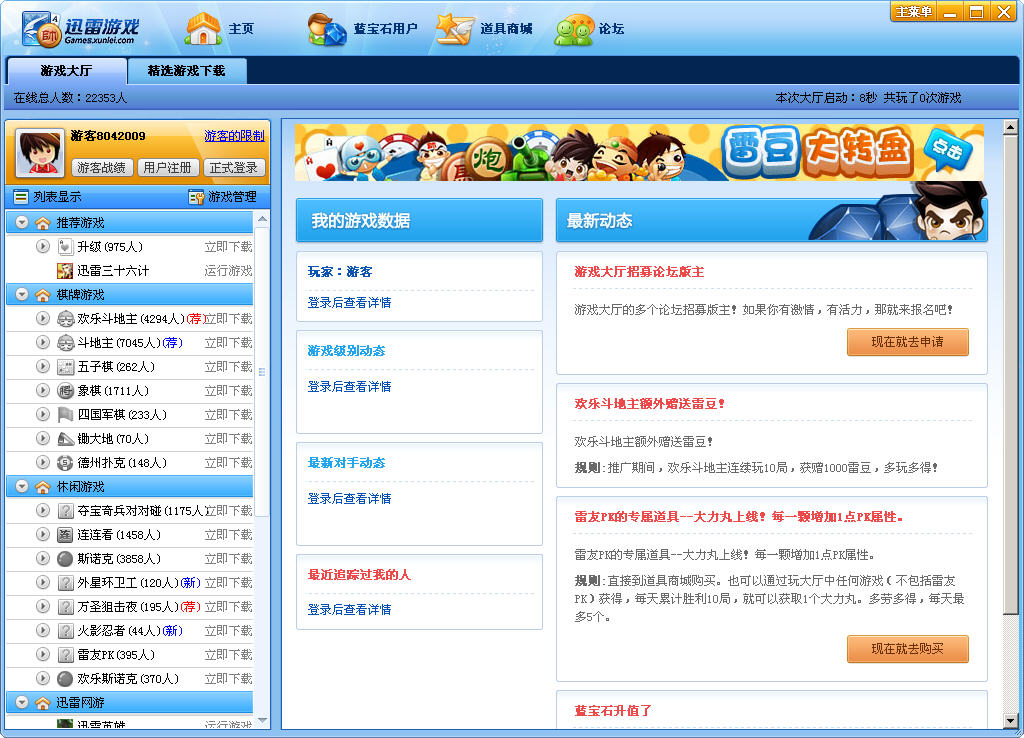1024x738 pixels.
Task: Click the 迅雷游戏 logo
Action: pos(80,29)
